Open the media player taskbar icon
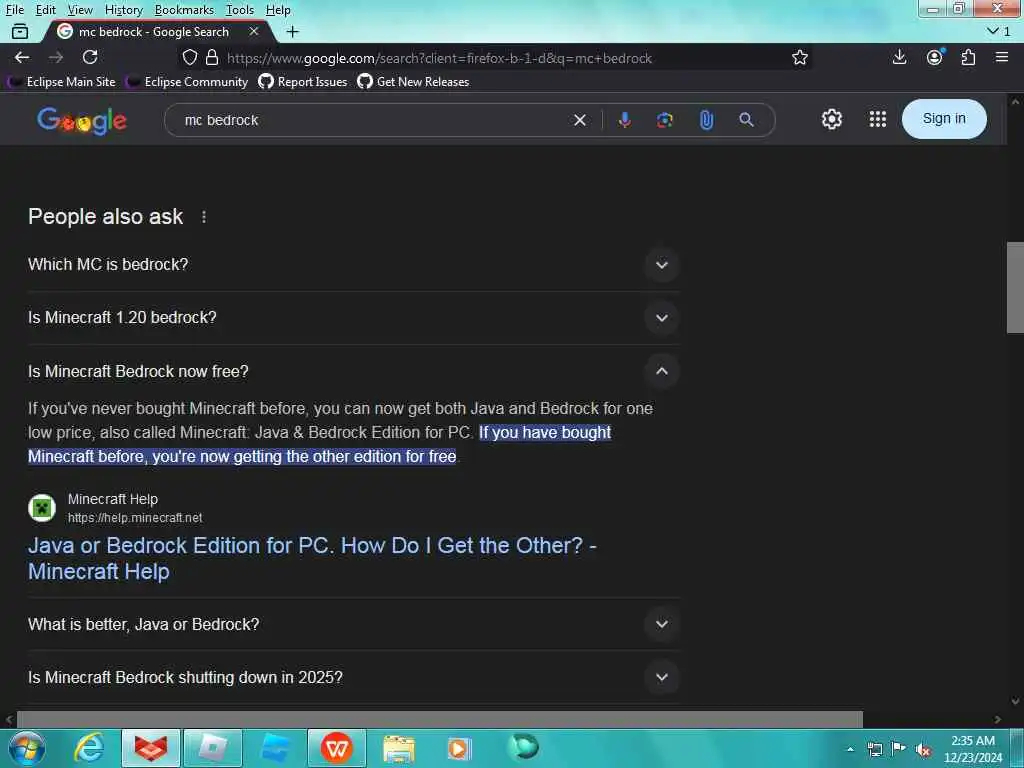1024x768 pixels. pyautogui.click(x=458, y=748)
